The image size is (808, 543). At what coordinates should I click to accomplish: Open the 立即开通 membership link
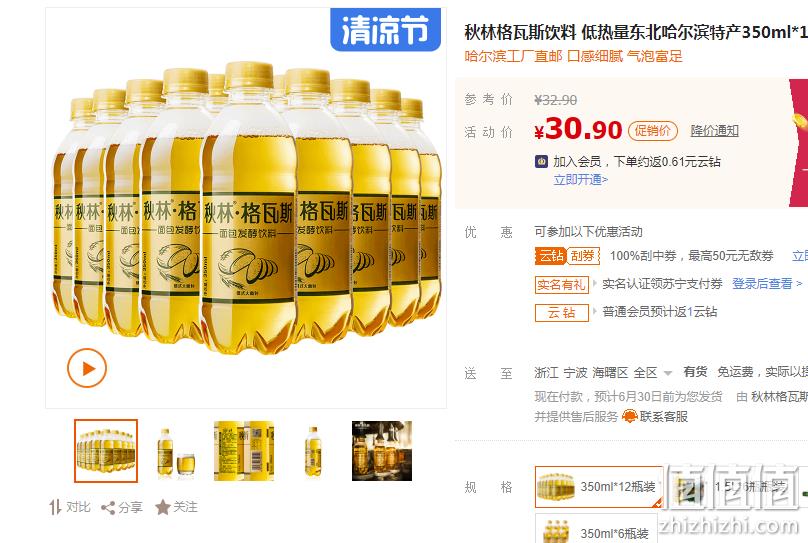coord(581,179)
